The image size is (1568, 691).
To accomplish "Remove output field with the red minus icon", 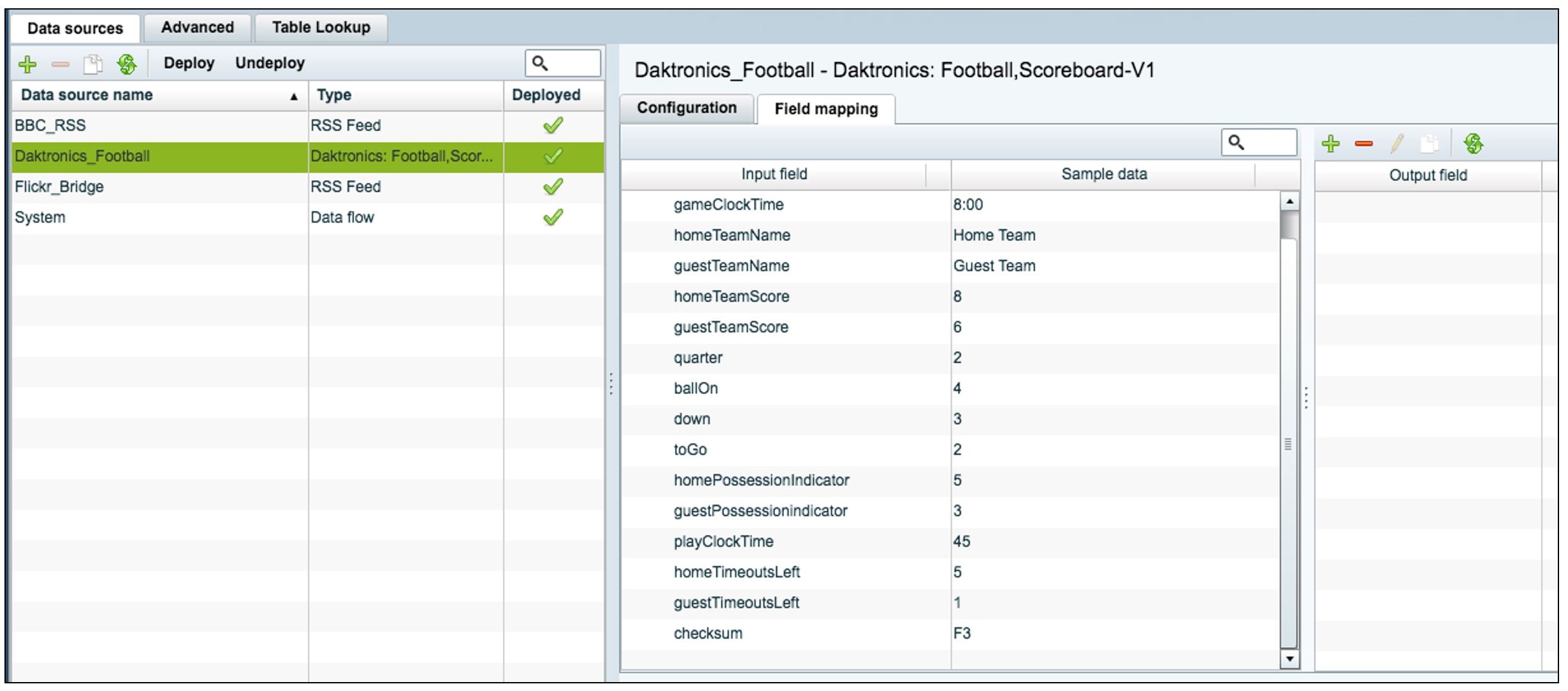I will tap(1363, 144).
